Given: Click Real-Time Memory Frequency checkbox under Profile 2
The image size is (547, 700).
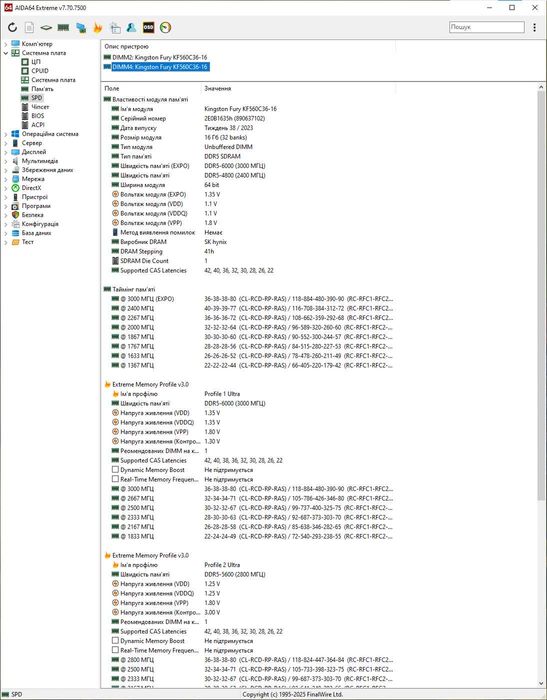Looking at the screenshot, I should pyautogui.click(x=115, y=650).
